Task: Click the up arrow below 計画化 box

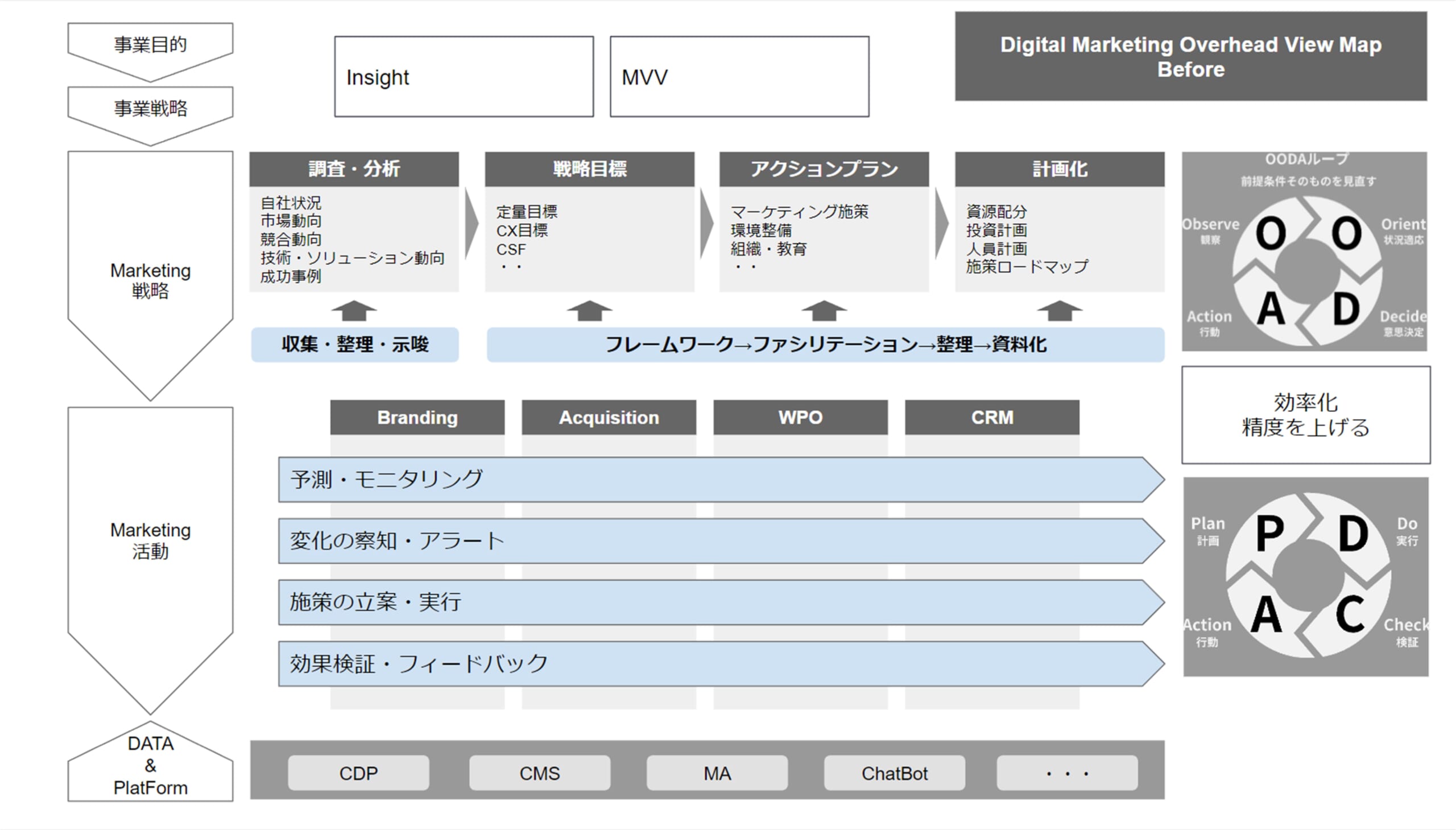Action: [x=1060, y=311]
